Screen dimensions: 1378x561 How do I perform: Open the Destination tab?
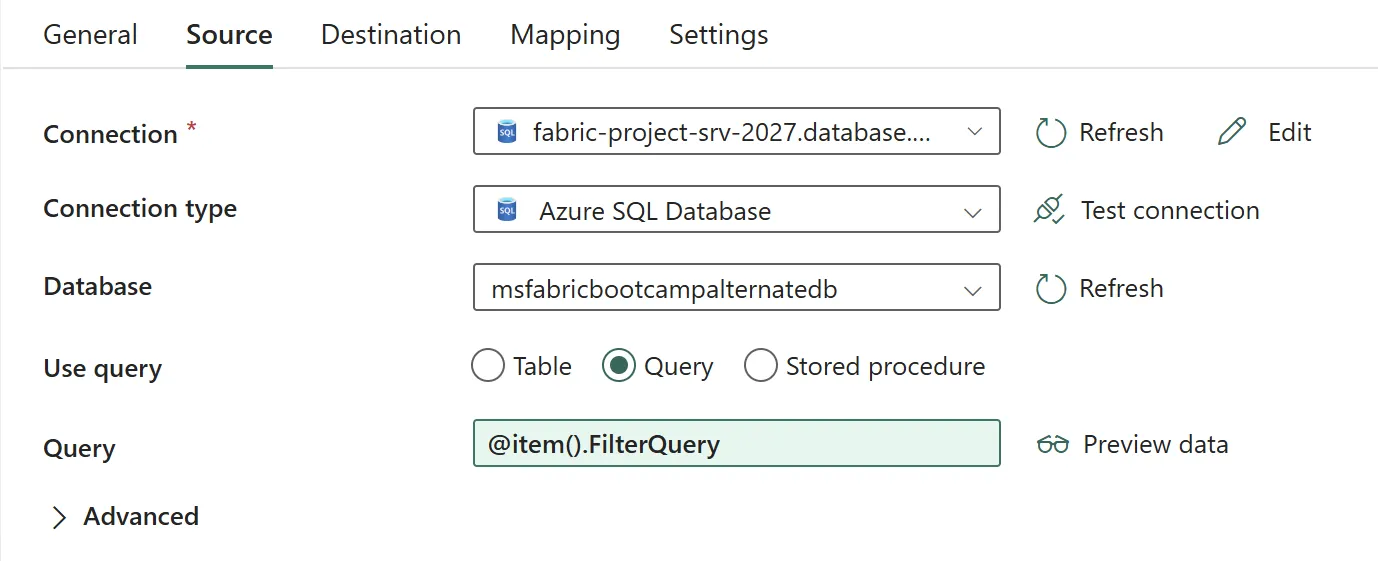pos(391,35)
